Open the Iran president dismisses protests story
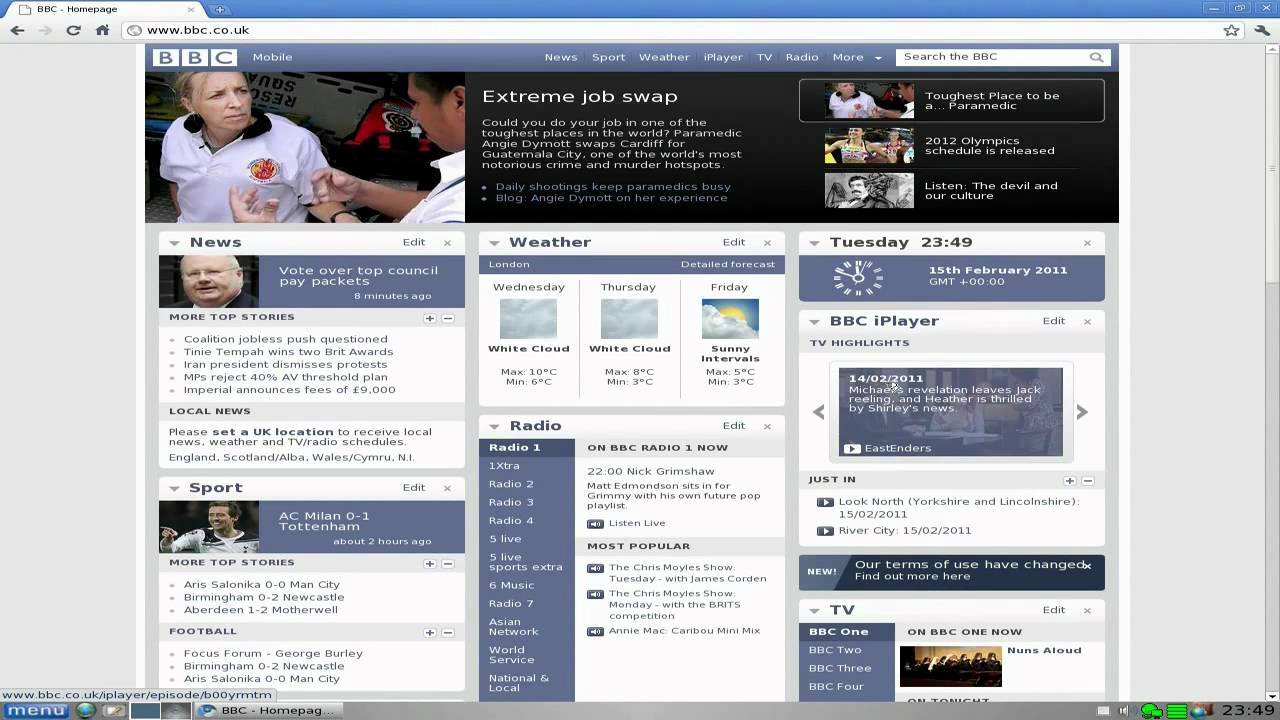This screenshot has height=720, width=1280. pos(285,365)
